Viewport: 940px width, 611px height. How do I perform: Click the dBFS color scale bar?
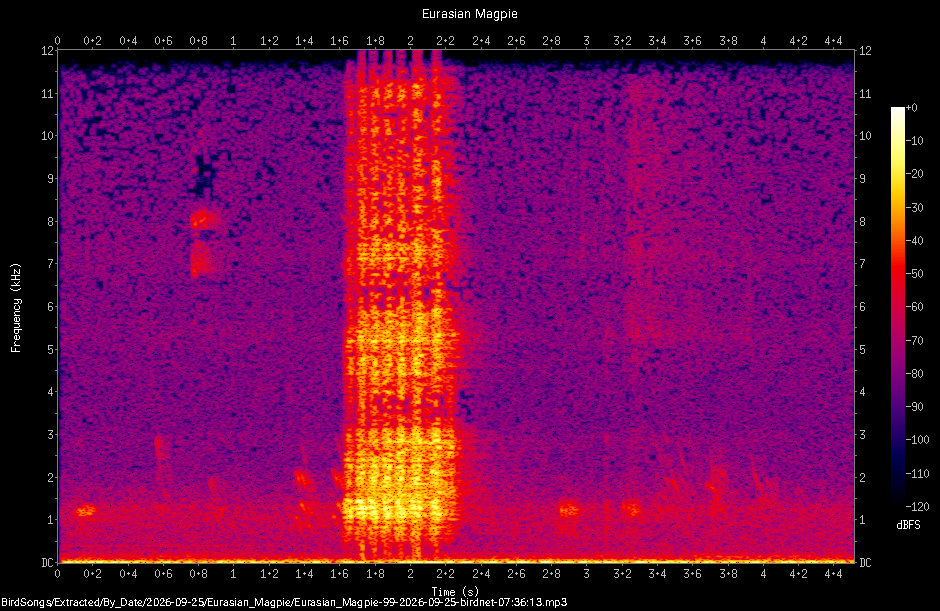tap(897, 306)
